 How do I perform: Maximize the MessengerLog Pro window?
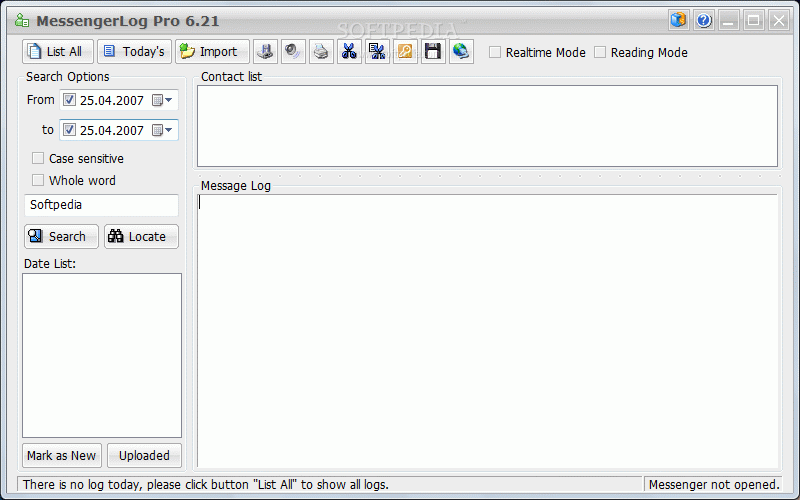[754, 20]
